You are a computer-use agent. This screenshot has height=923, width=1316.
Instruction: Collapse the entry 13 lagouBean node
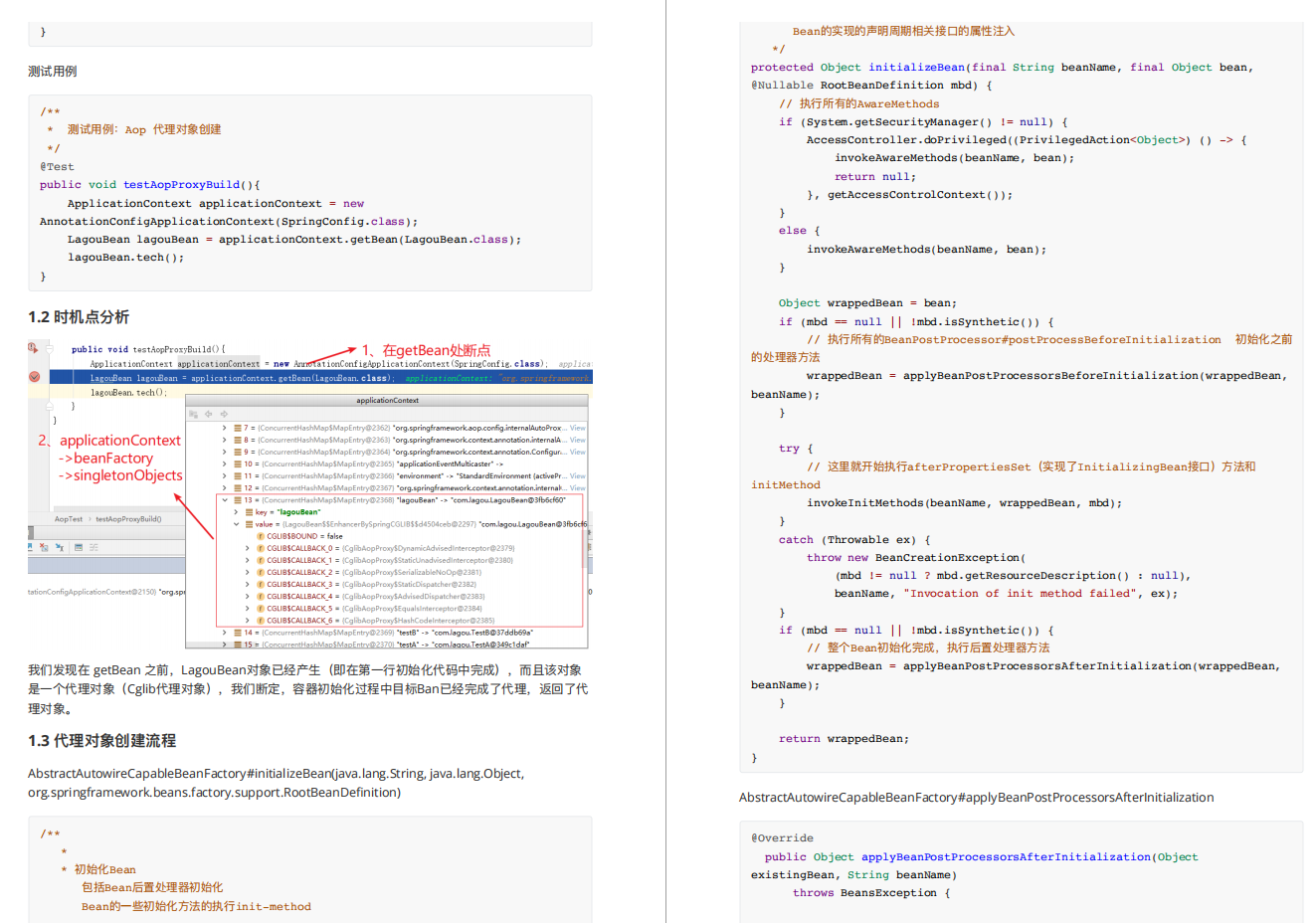[x=225, y=500]
